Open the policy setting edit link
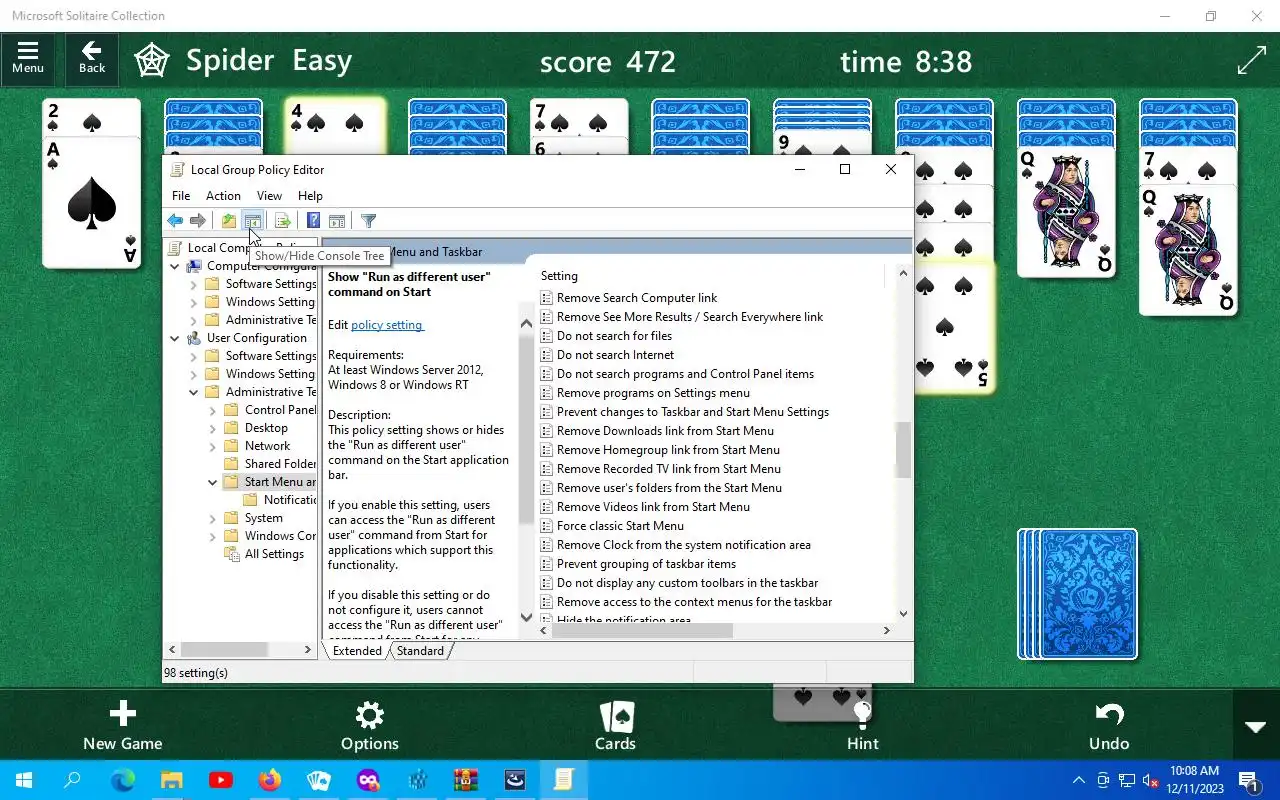Viewport: 1280px width, 800px height. pos(387,325)
